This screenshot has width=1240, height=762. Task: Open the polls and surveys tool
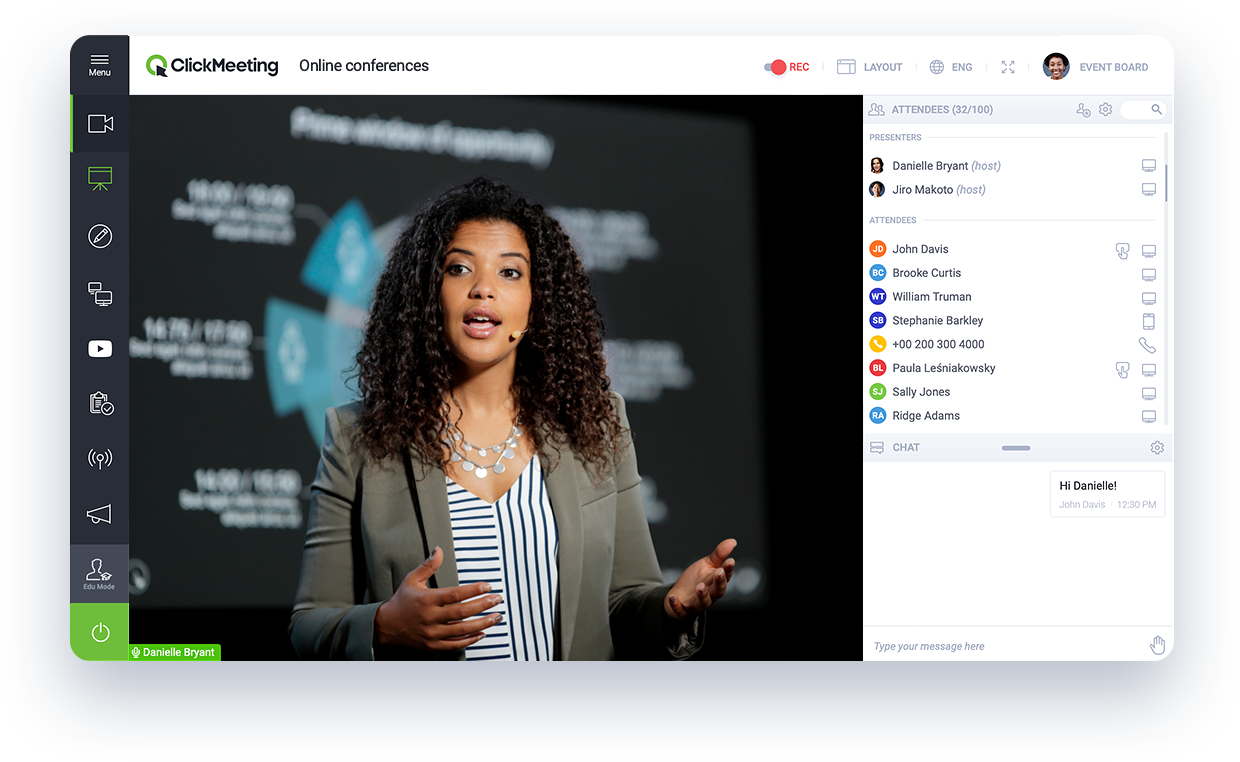pyautogui.click(x=99, y=404)
